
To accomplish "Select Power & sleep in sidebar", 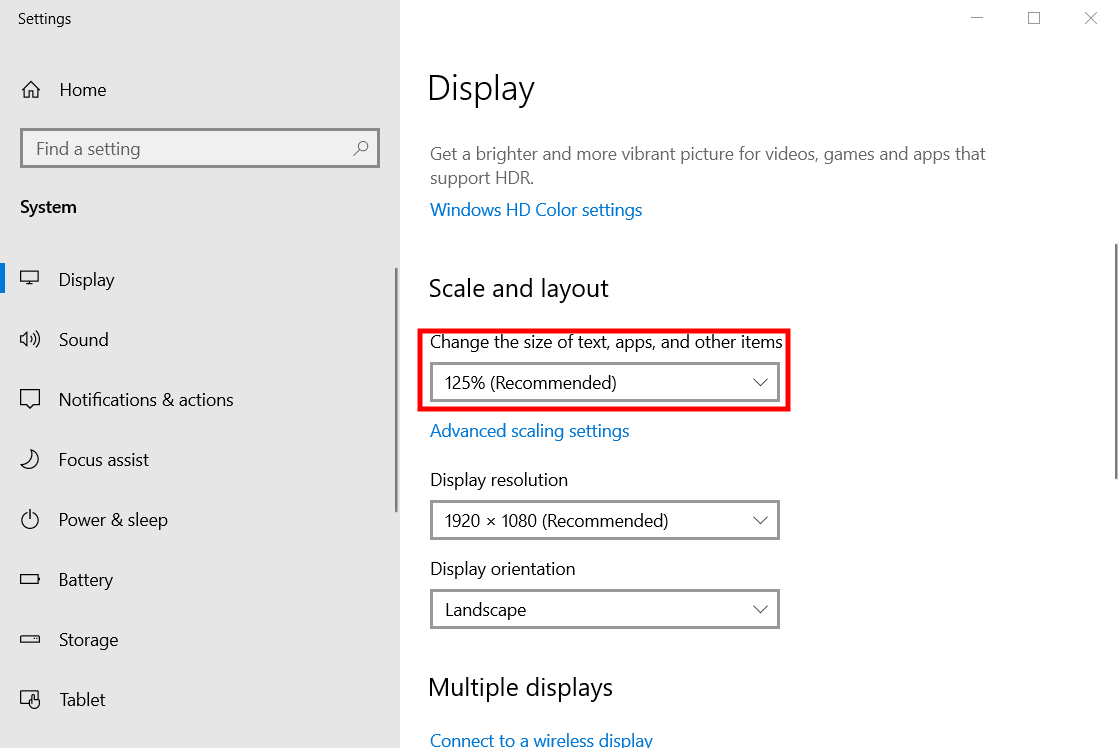I will coord(113,520).
